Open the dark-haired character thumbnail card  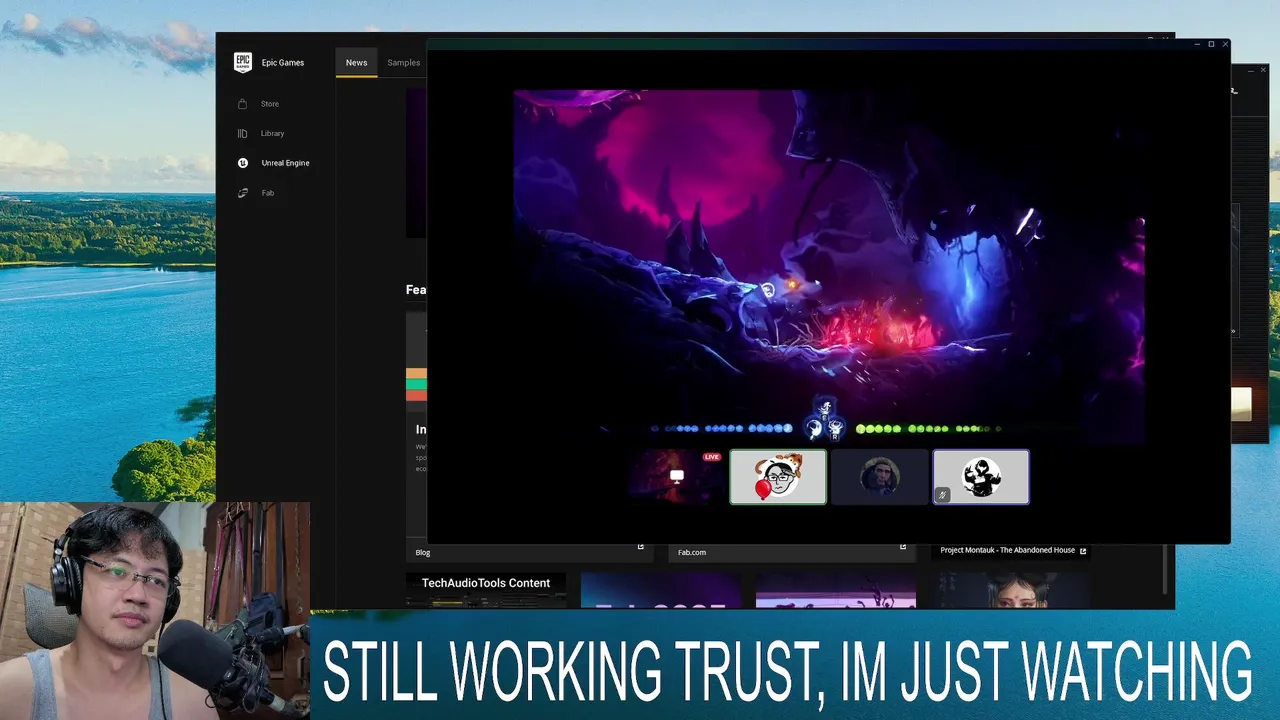(1012, 591)
